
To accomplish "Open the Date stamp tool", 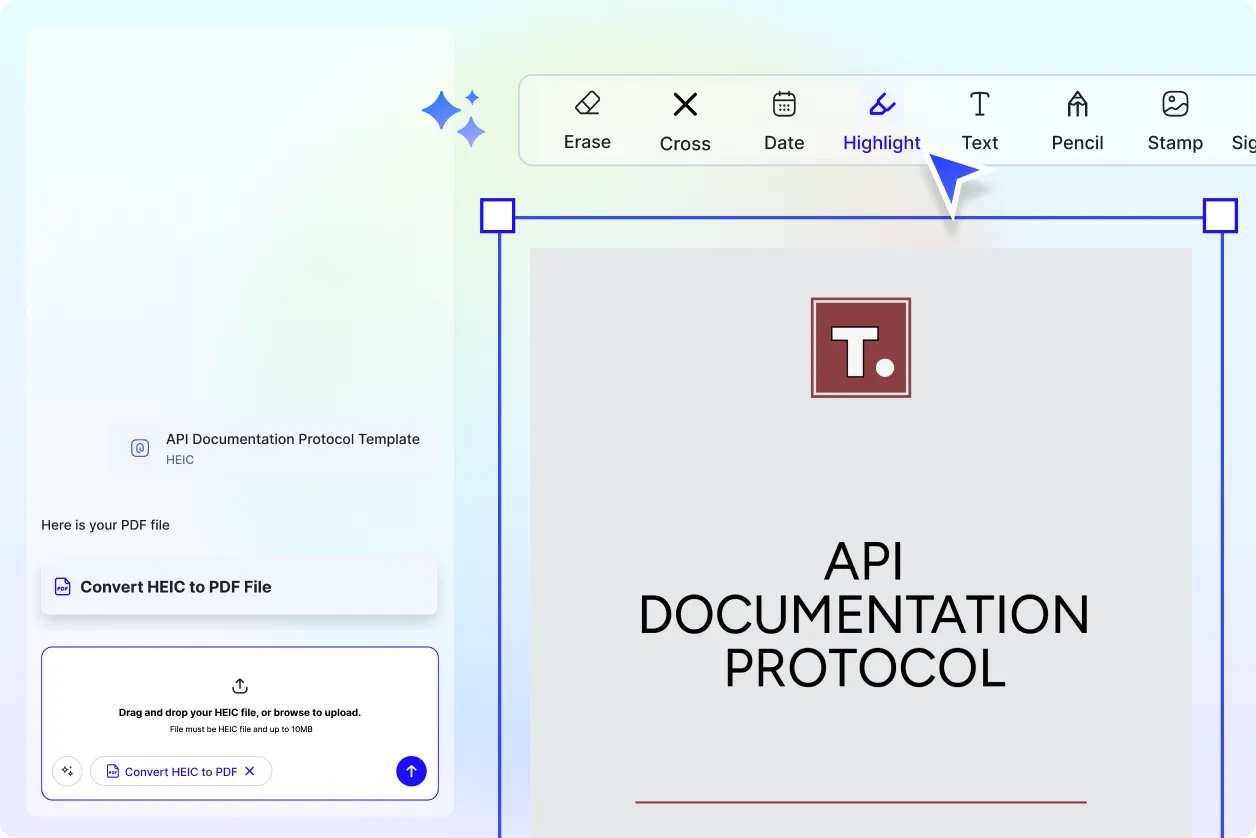I will 783,120.
